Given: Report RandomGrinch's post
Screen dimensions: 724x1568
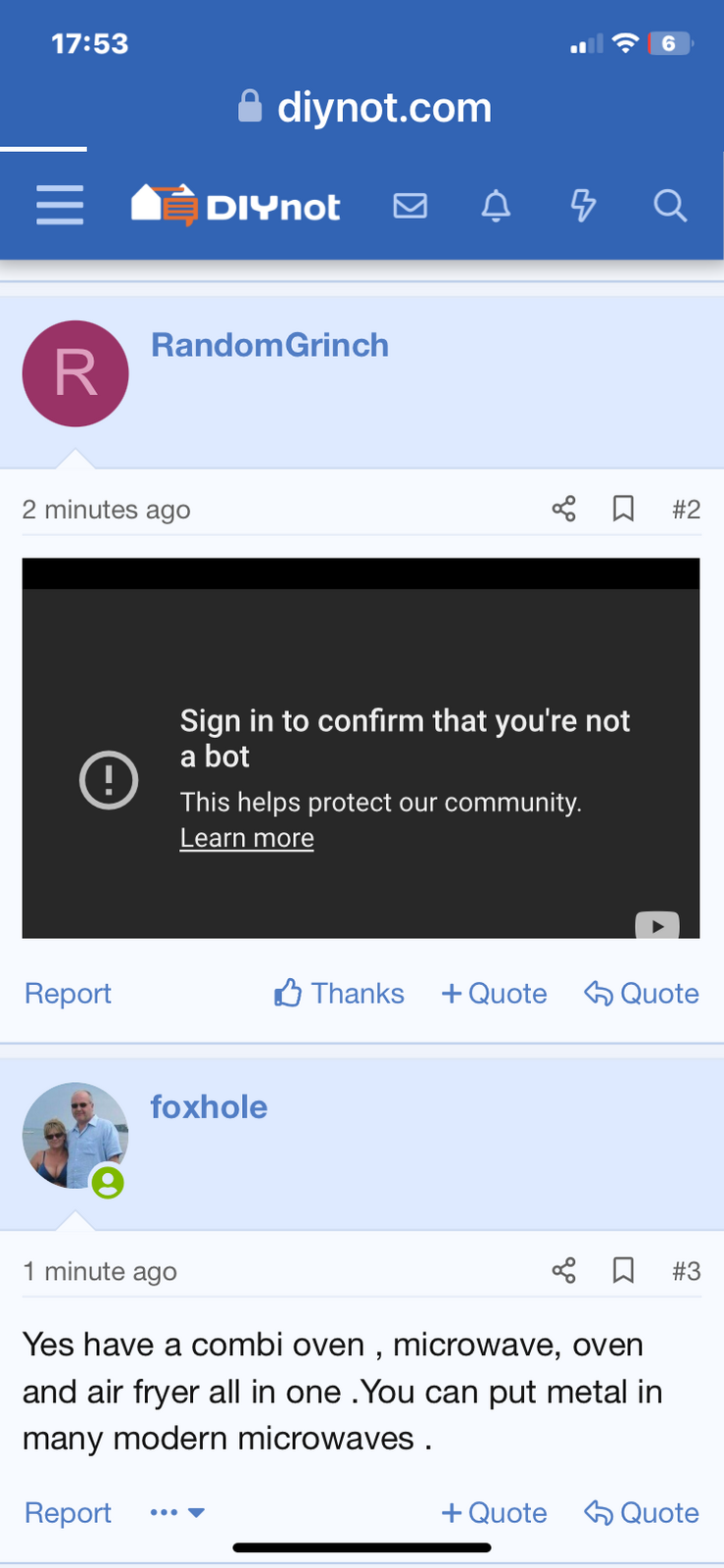Looking at the screenshot, I should [68, 994].
